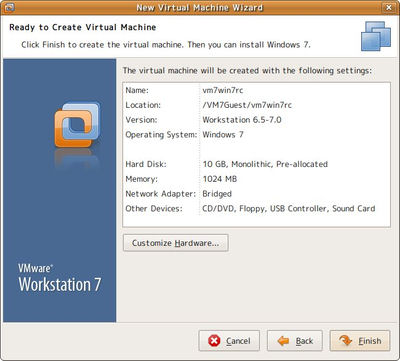Select the Memory value 1024 MB
Image resolution: width=400 pixels, height=361 pixels.
pos(220,179)
